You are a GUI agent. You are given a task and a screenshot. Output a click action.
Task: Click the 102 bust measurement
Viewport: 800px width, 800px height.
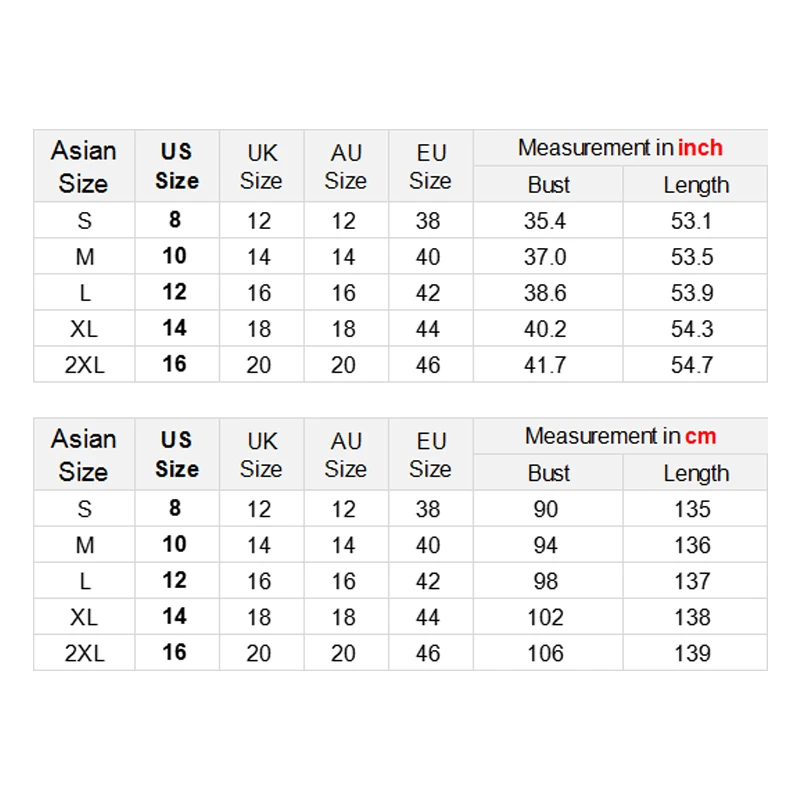tap(546, 617)
